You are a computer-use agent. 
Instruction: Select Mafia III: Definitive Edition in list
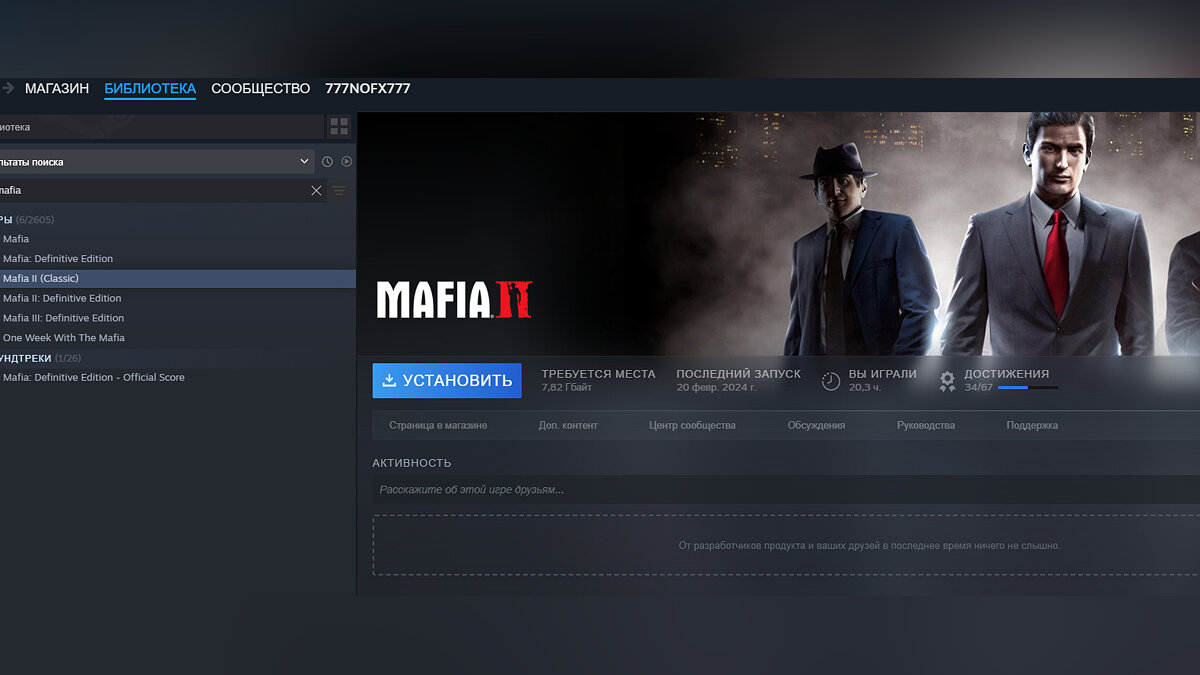tap(63, 318)
